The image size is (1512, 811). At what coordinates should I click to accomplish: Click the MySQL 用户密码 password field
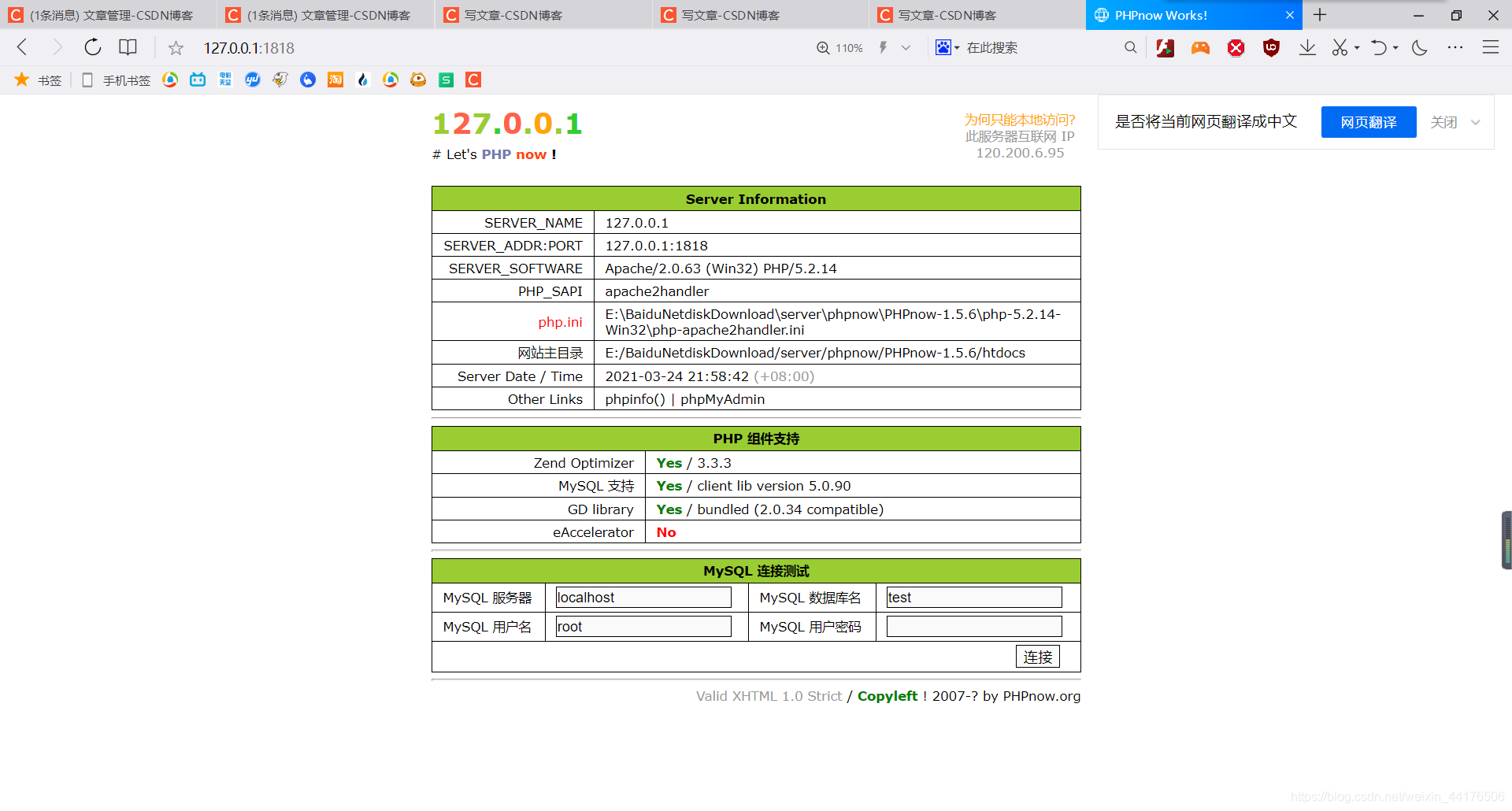[x=974, y=627]
